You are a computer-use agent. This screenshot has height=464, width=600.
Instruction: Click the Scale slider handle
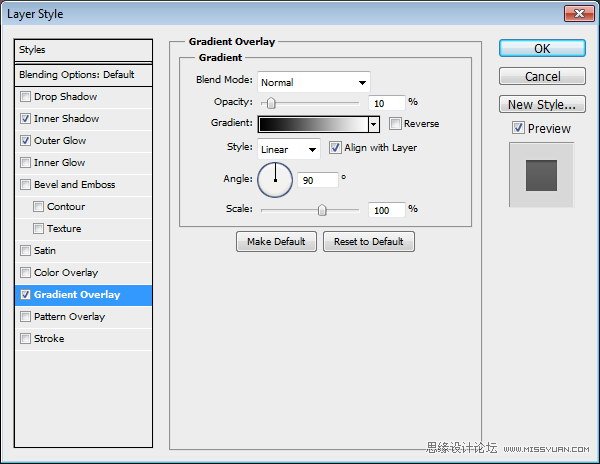[322, 210]
